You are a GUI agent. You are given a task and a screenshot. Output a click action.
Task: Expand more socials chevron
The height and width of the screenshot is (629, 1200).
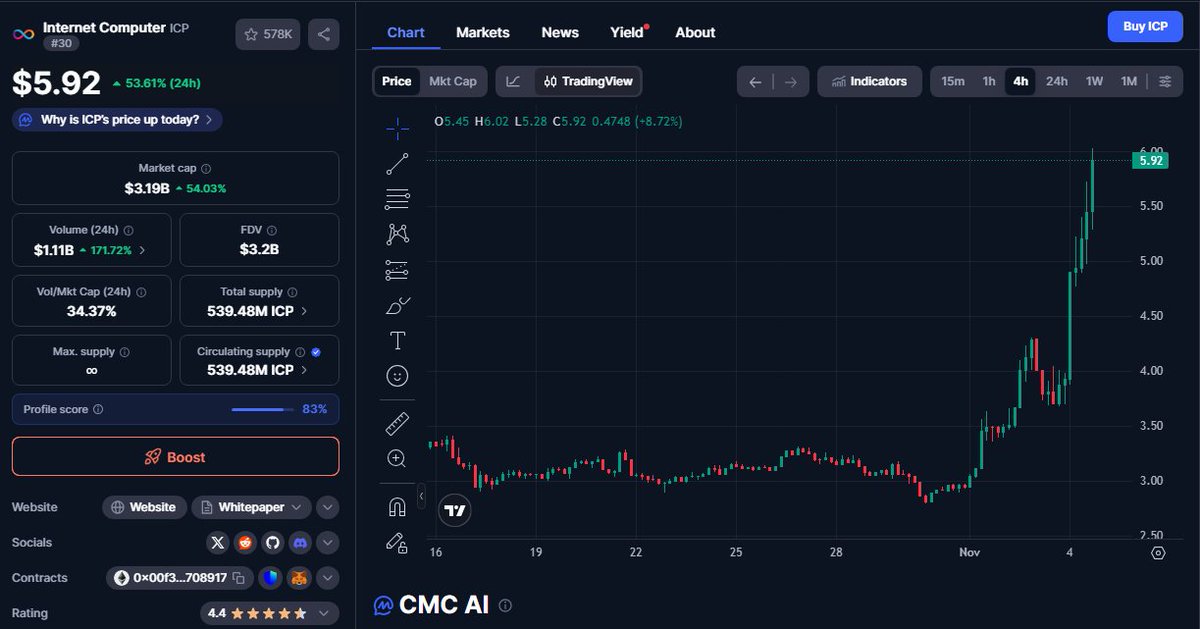(x=328, y=543)
